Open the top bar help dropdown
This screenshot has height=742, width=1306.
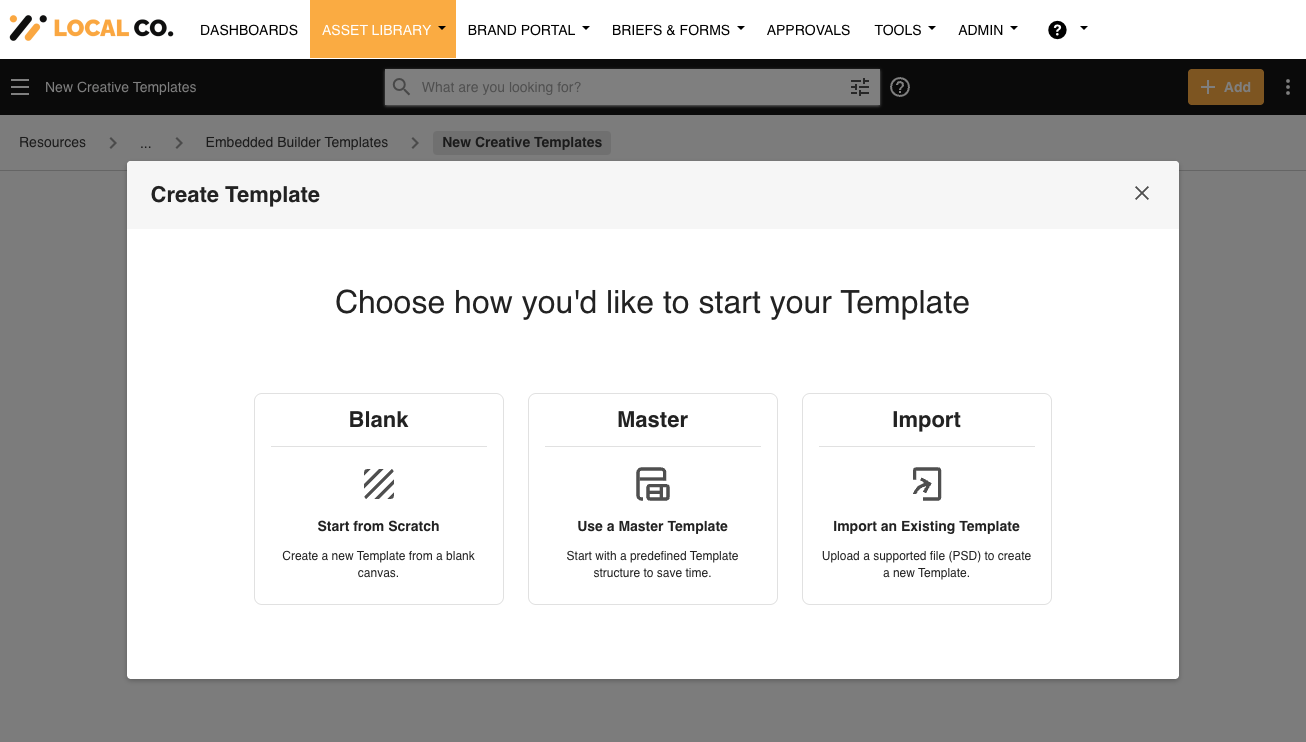click(x=1067, y=29)
